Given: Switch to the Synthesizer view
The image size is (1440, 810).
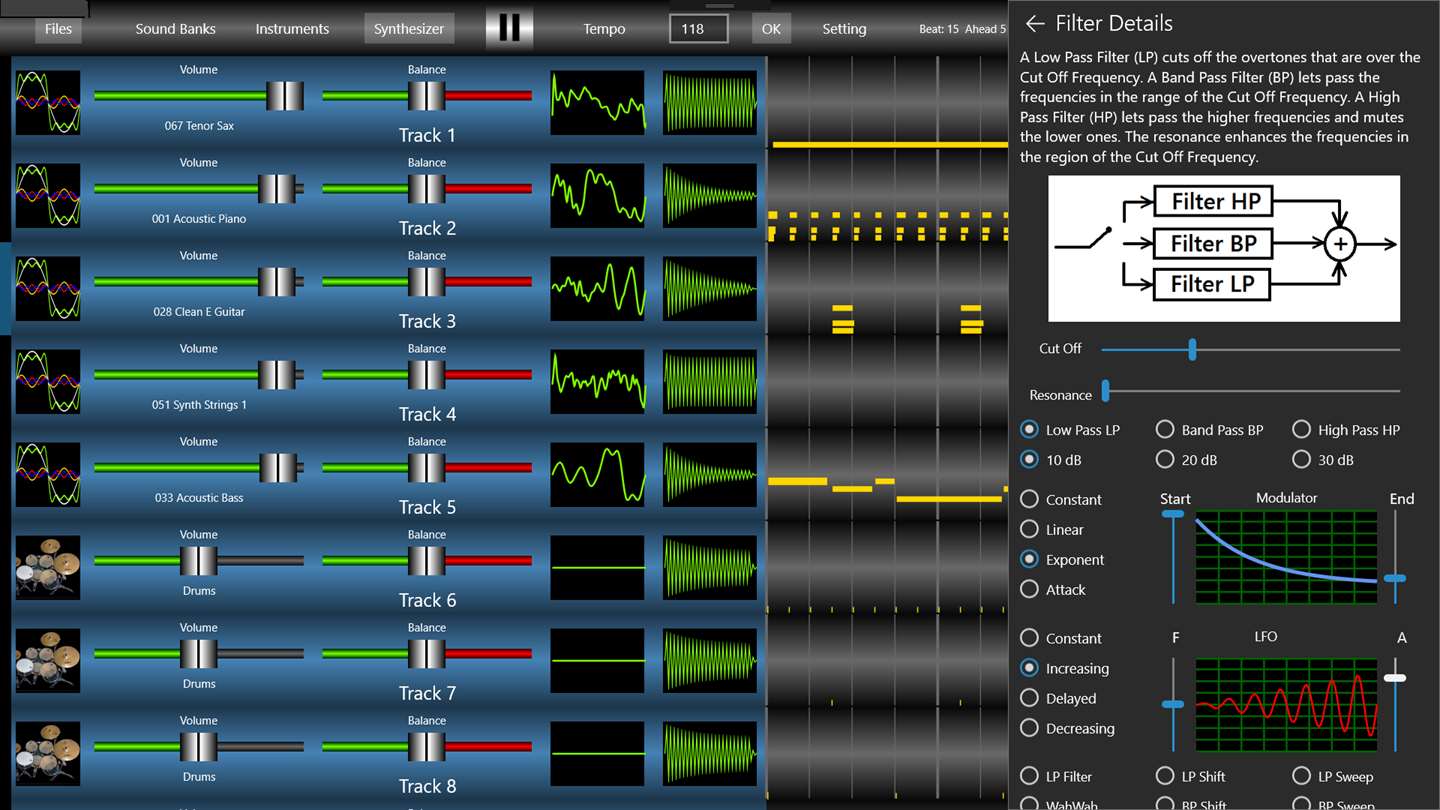Looking at the screenshot, I should tap(409, 29).
